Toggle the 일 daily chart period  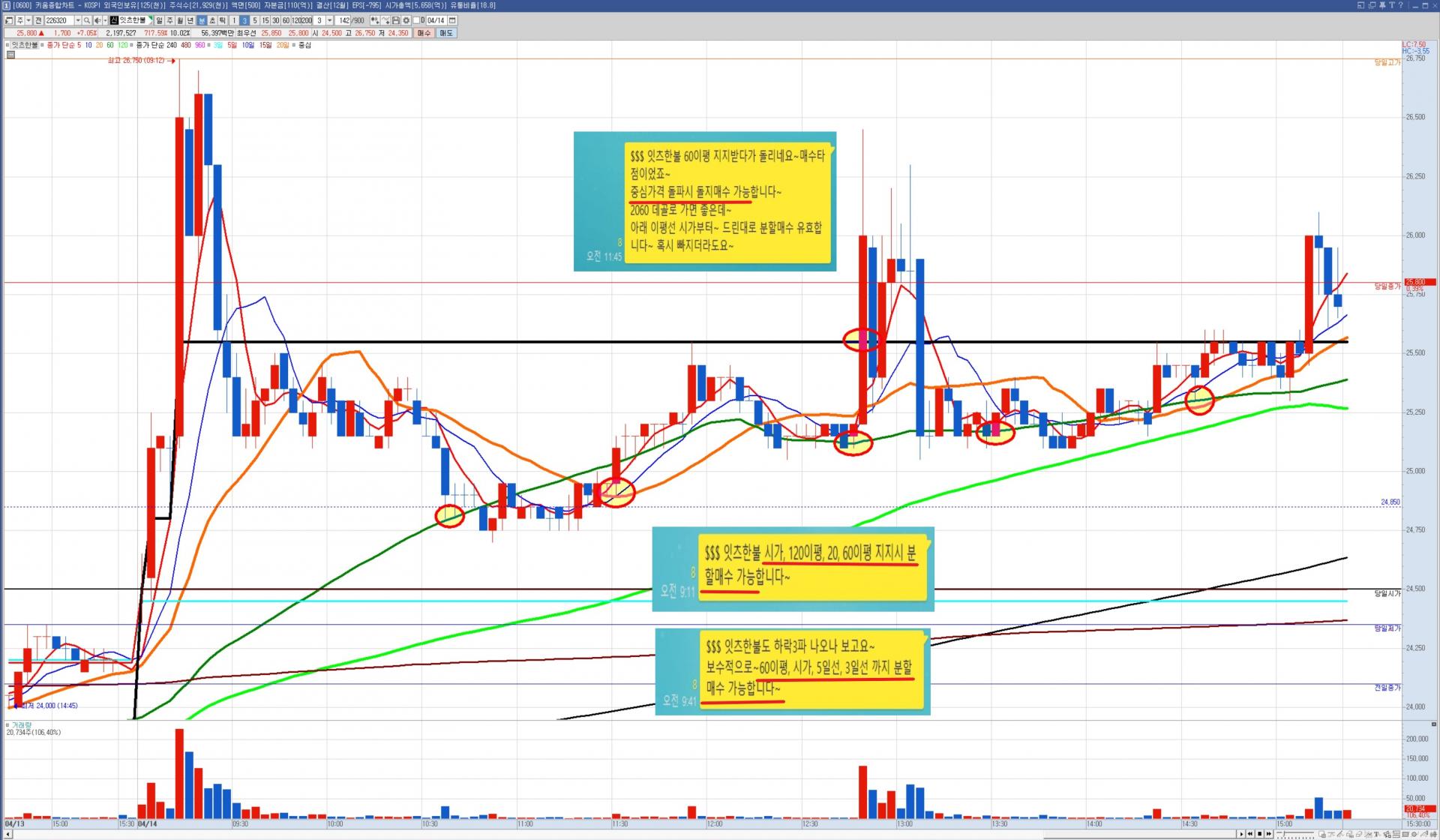[159, 20]
